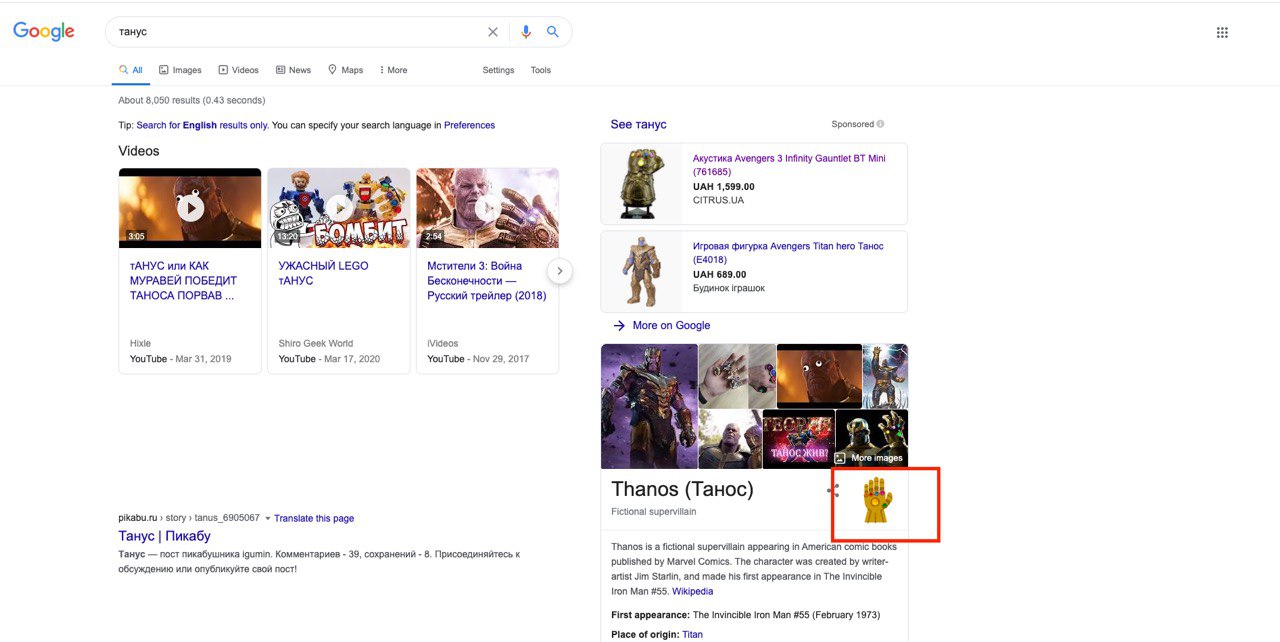
Task: Open the Thanos face close-up image
Action: pyautogui.click(x=730, y=439)
